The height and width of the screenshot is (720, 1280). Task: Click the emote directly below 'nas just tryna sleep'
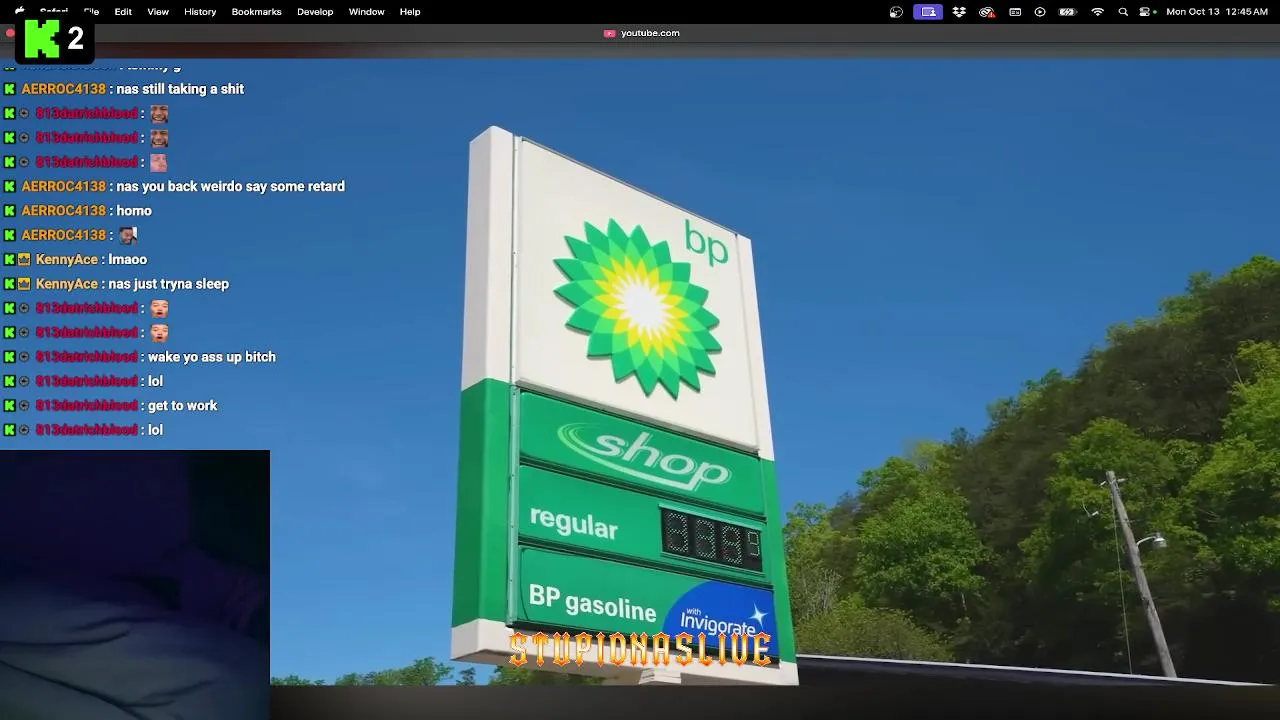click(159, 309)
